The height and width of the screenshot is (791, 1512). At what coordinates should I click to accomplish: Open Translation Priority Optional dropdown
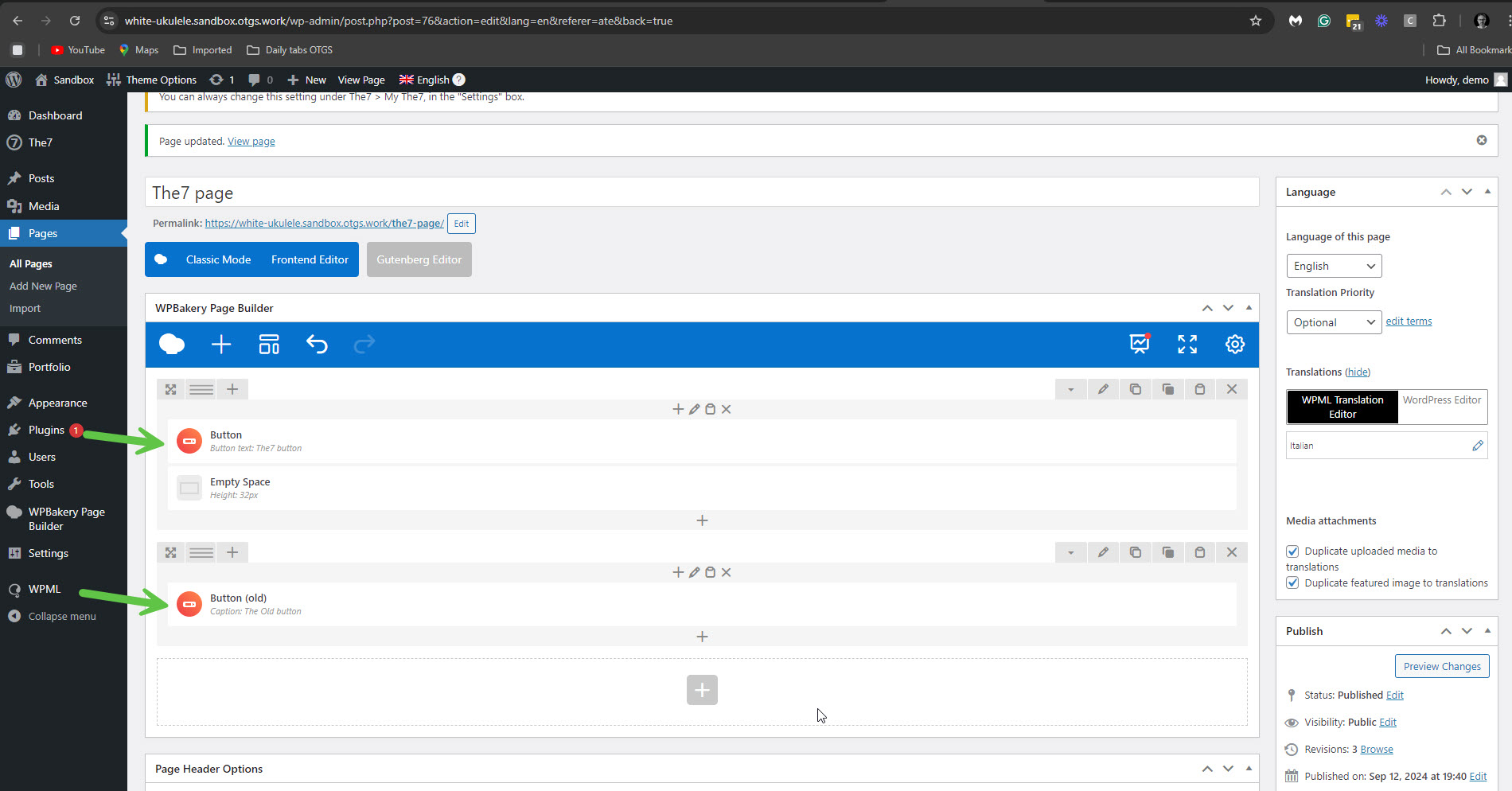[x=1334, y=322]
